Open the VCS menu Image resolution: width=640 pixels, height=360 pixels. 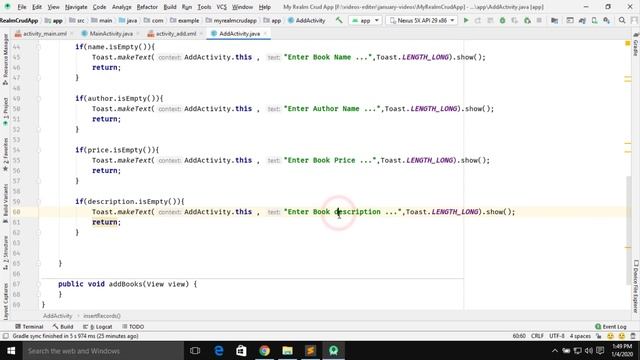click(x=221, y=7)
